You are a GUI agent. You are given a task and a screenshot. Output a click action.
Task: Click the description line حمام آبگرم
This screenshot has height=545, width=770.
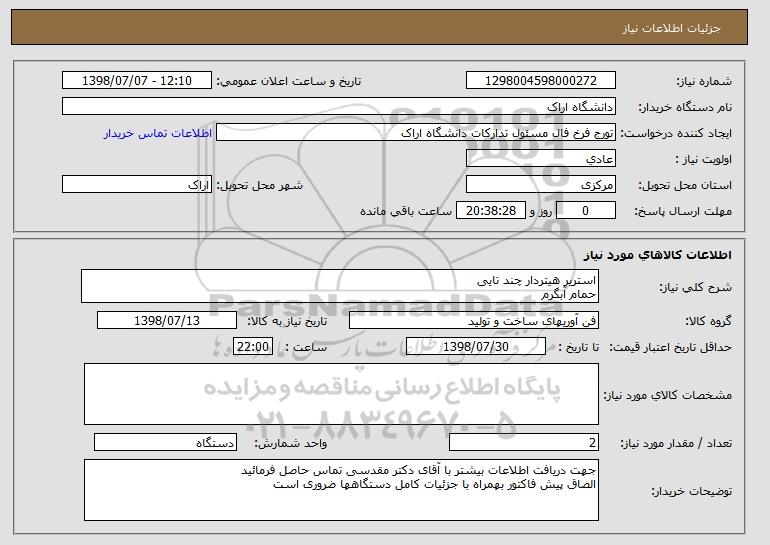(x=569, y=294)
